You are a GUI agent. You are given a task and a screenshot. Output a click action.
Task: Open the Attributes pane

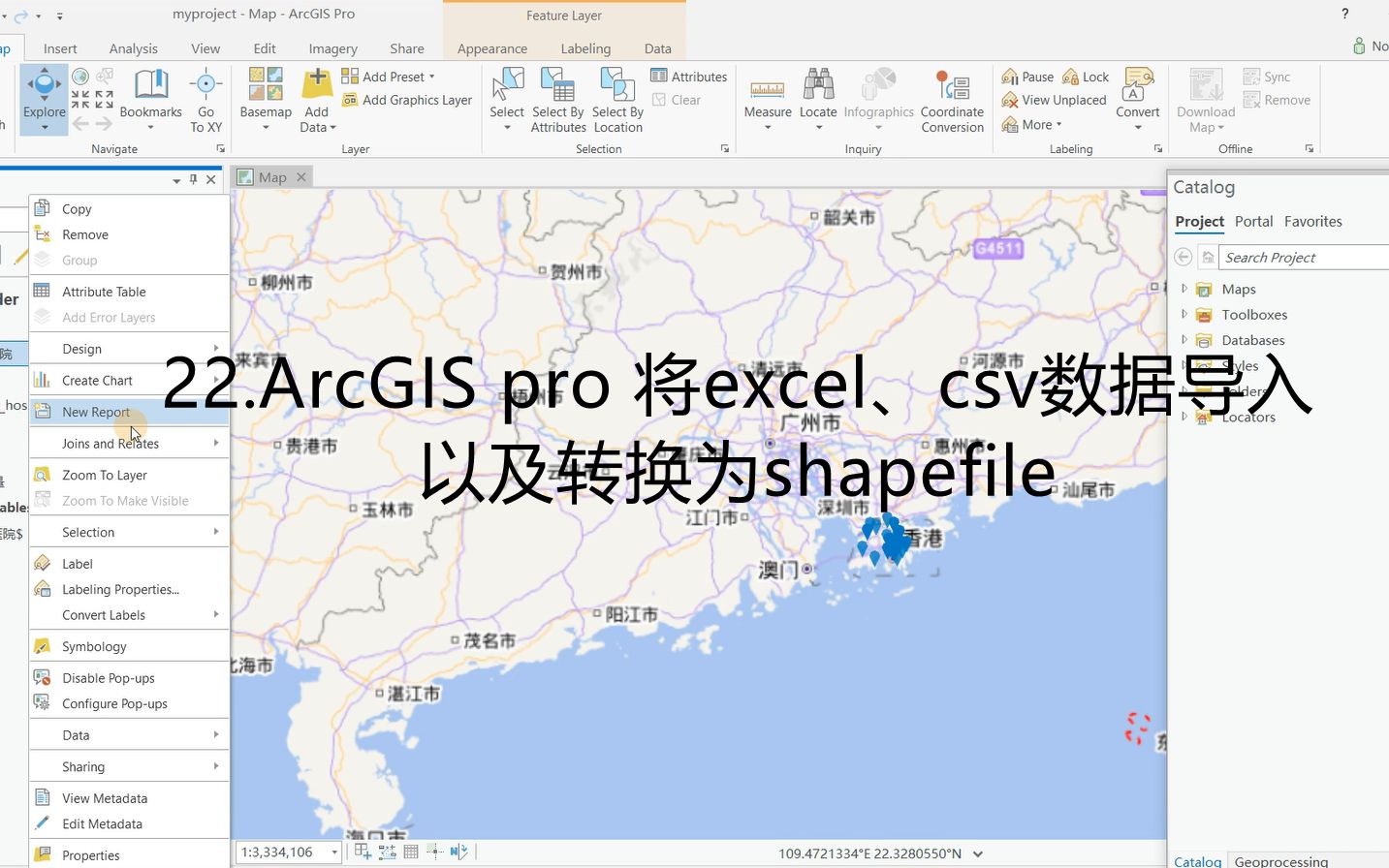[x=689, y=77]
